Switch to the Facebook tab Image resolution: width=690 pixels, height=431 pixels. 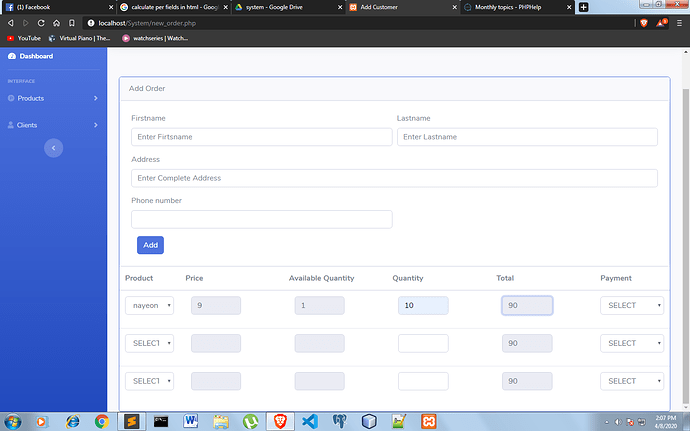pos(57,7)
